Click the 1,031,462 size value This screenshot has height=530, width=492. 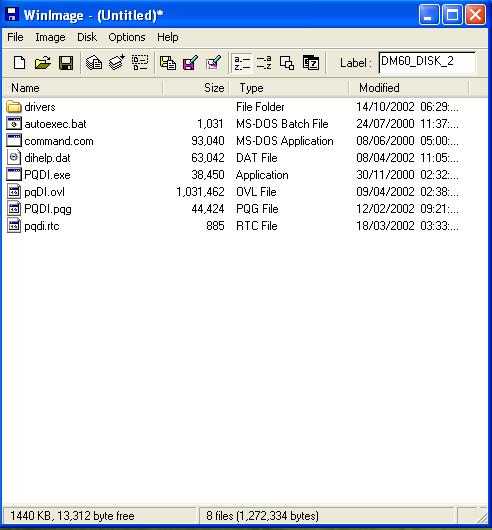(x=200, y=192)
